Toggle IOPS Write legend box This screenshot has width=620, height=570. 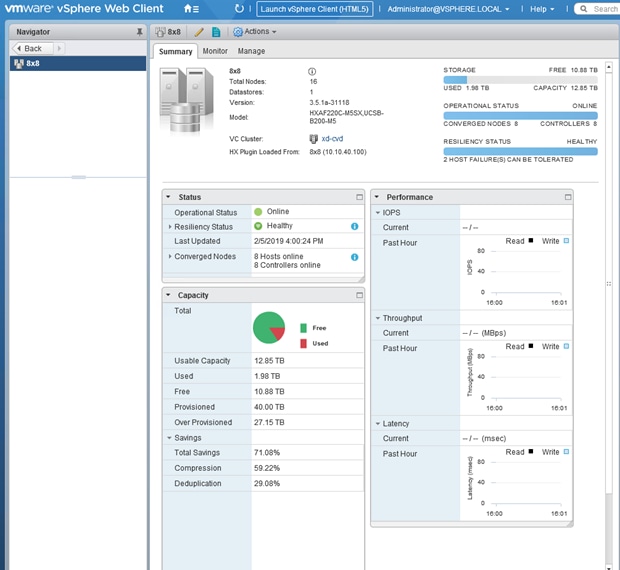tap(566, 240)
